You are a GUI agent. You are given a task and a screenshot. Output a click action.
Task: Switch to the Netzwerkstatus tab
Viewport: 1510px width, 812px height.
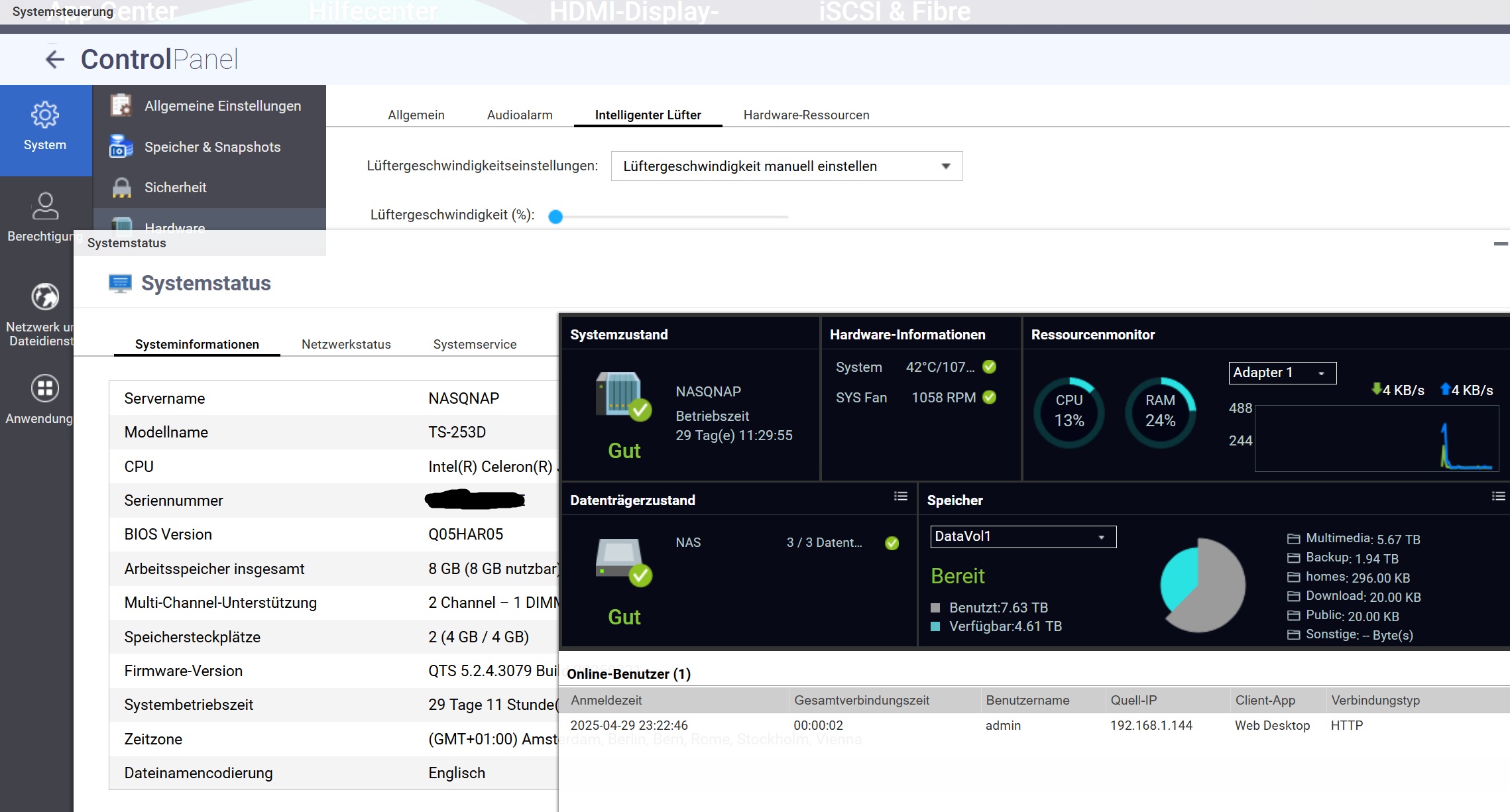346,345
